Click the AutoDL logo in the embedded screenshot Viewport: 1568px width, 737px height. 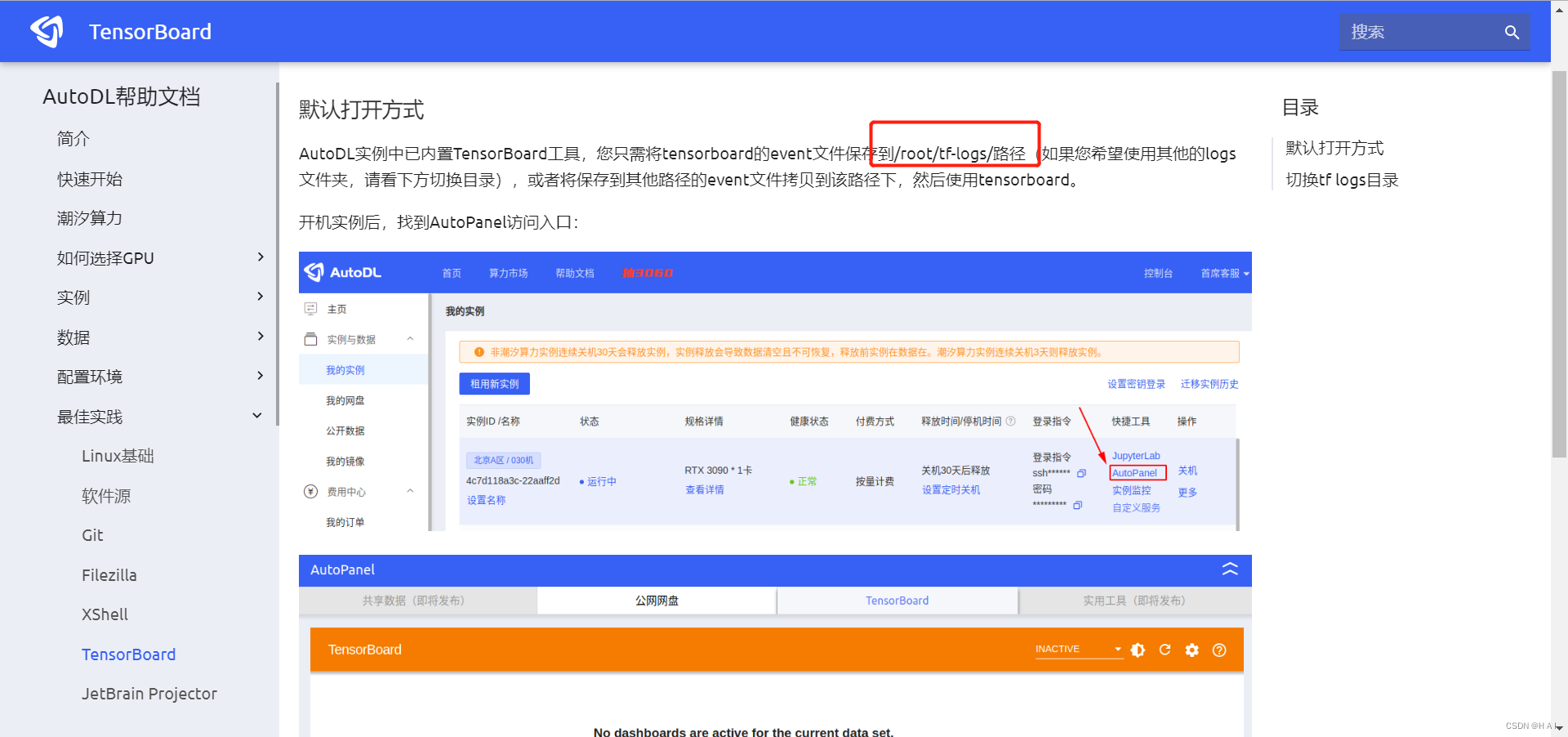click(314, 272)
